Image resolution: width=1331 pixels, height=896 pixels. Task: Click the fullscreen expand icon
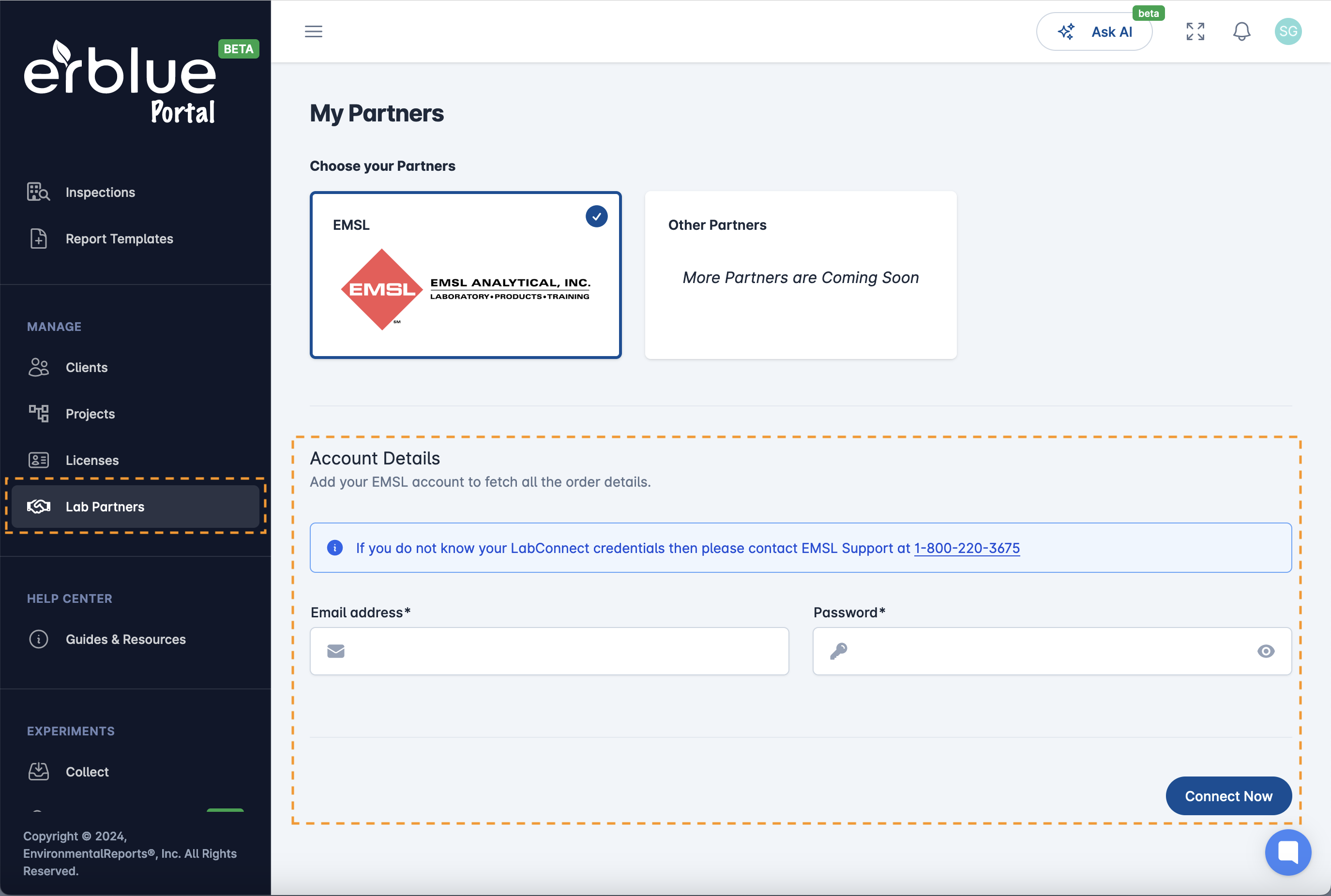(x=1195, y=31)
